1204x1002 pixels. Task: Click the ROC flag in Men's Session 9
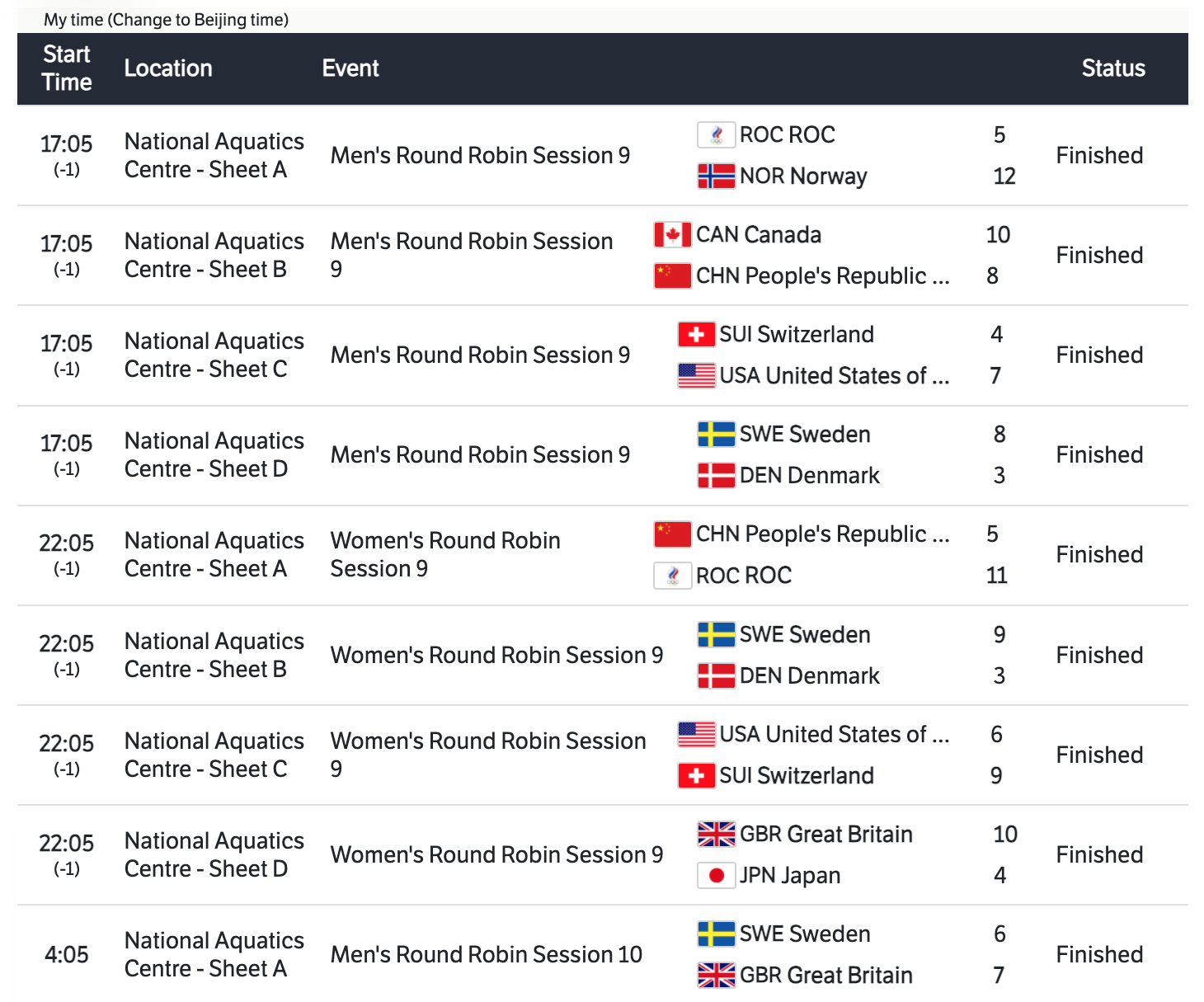(716, 134)
